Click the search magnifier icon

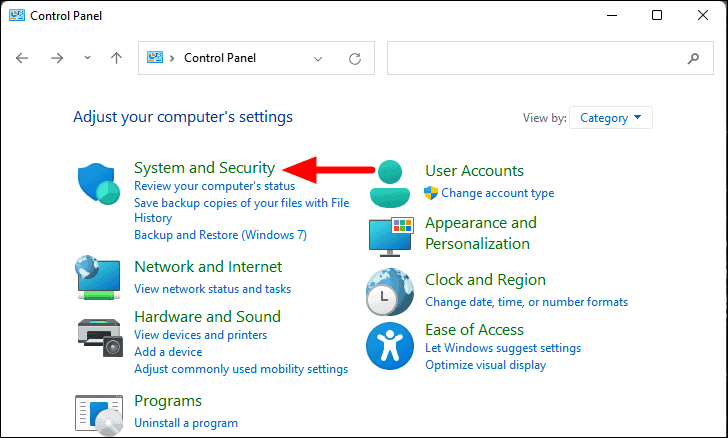coord(693,59)
